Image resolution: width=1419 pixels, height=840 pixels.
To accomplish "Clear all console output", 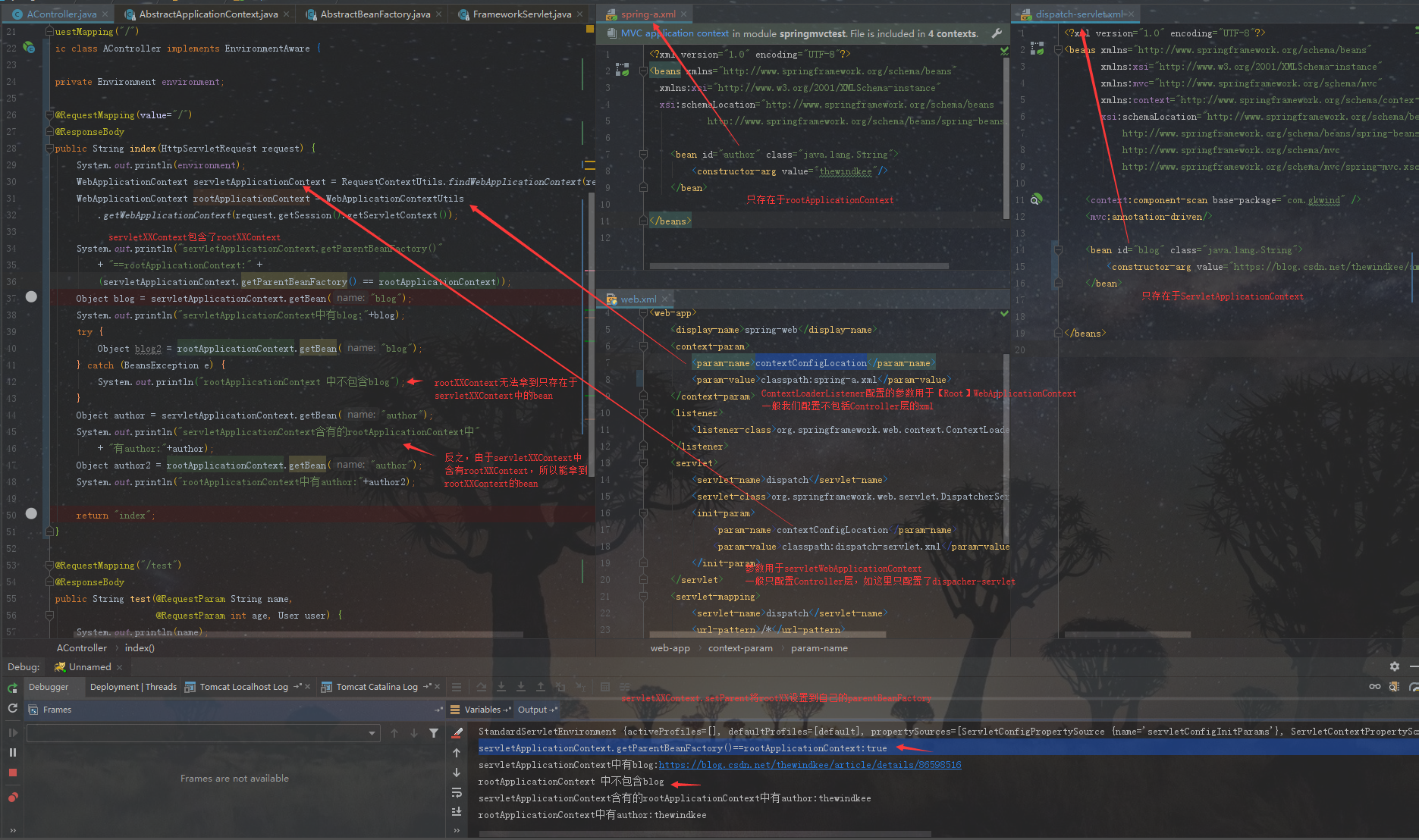I will point(457,732).
